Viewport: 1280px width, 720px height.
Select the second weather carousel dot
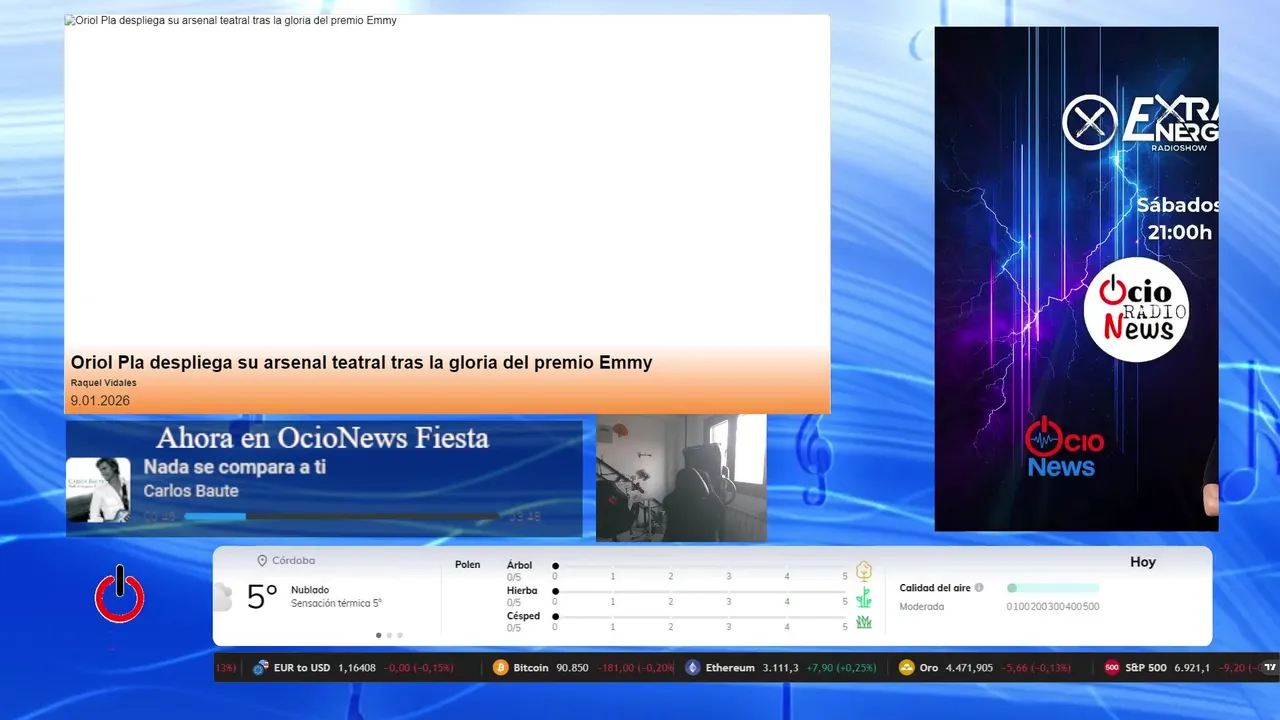pos(389,635)
